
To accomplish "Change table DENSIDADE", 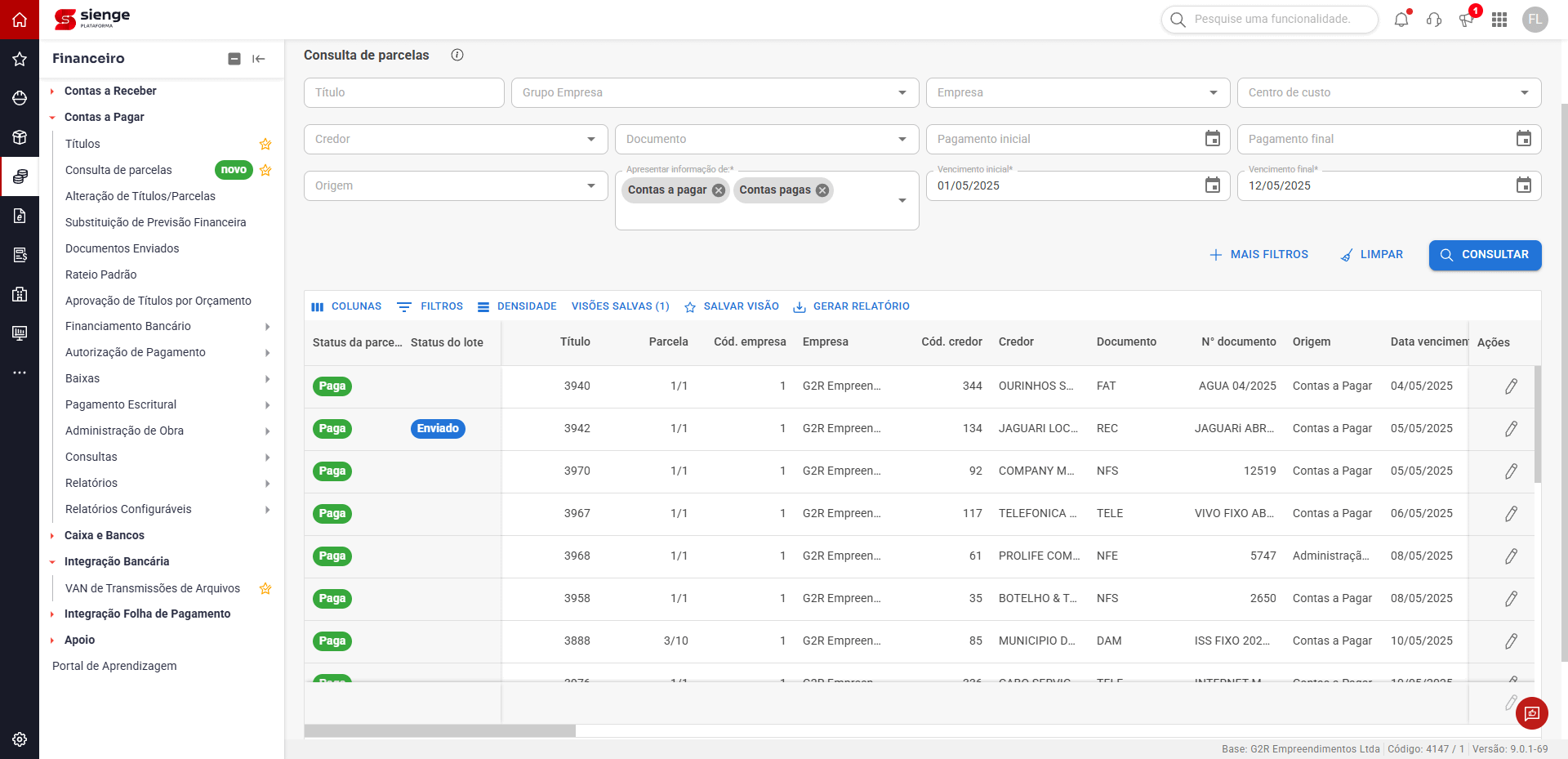I will coord(517,306).
